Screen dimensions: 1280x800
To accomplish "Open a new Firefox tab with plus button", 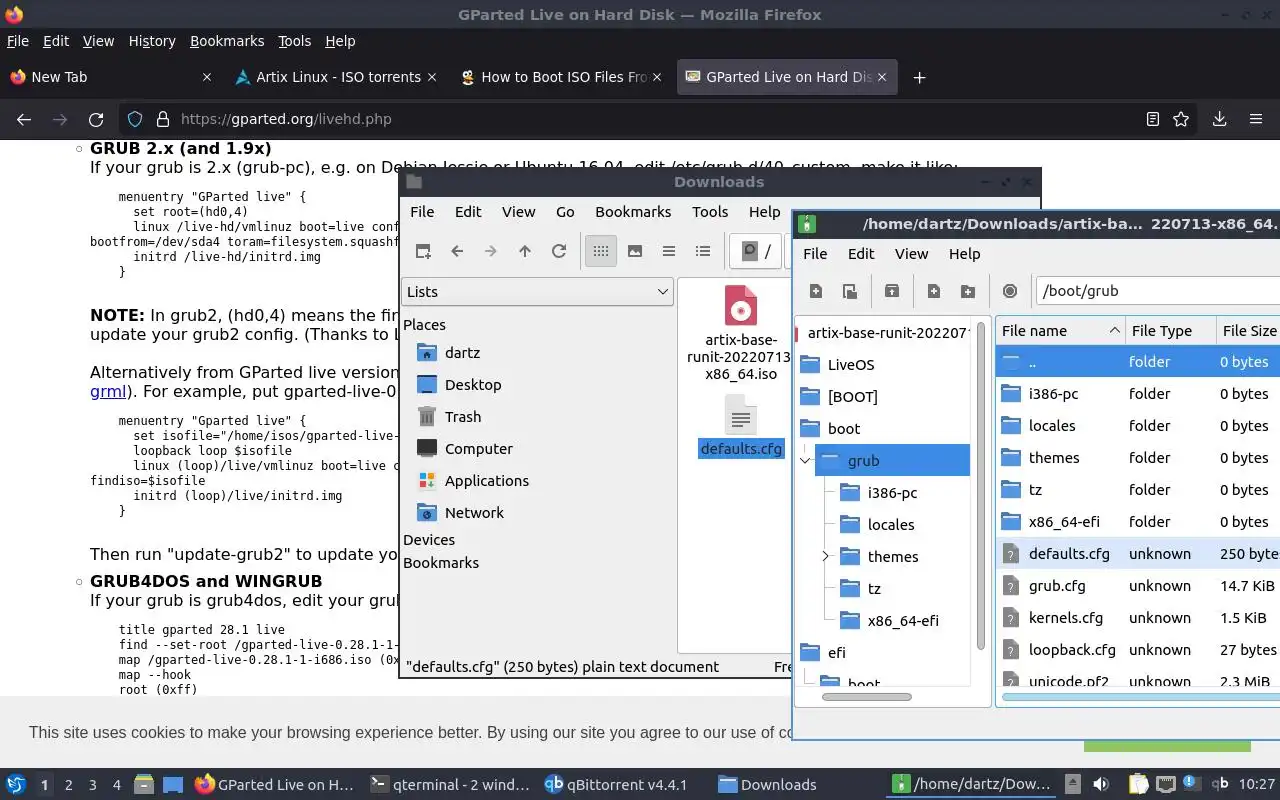I will pos(919,77).
